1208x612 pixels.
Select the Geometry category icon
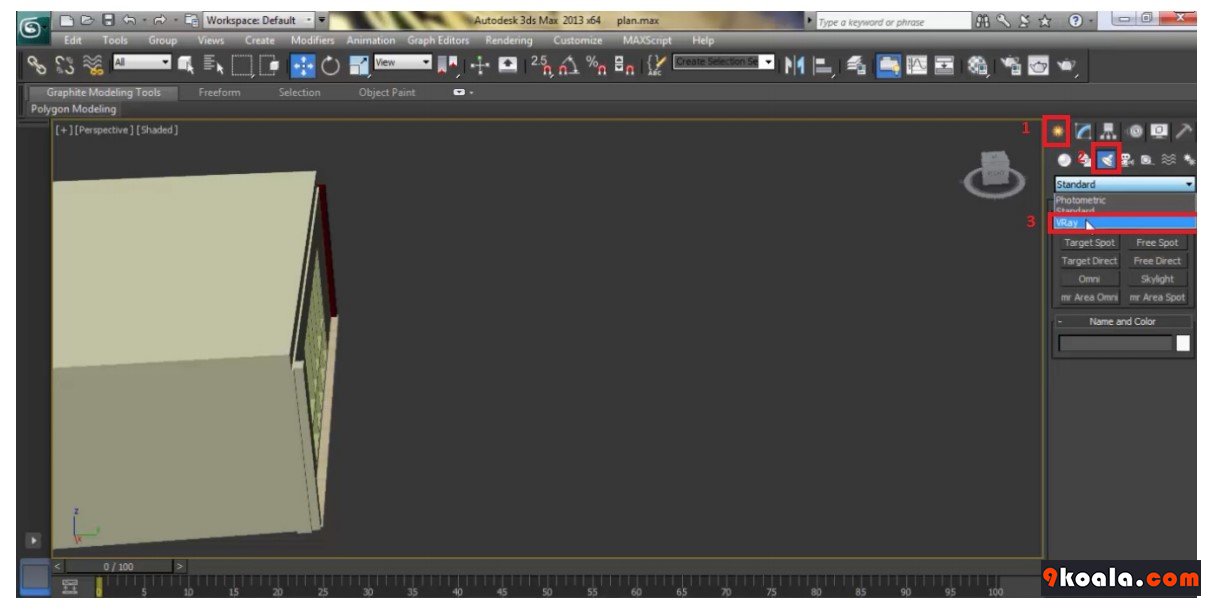[1064, 159]
